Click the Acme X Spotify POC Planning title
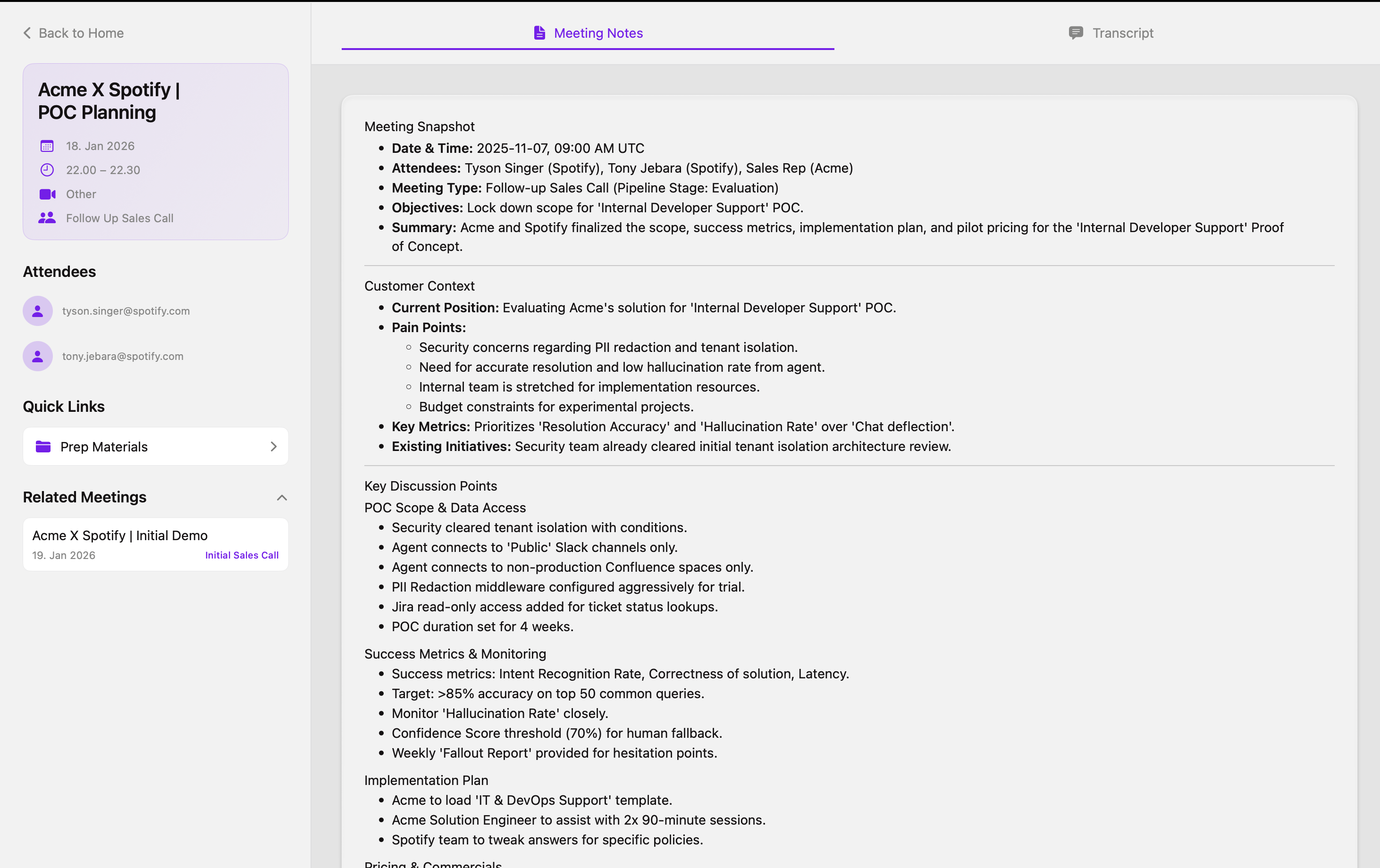Image resolution: width=1380 pixels, height=868 pixels. tap(109, 101)
